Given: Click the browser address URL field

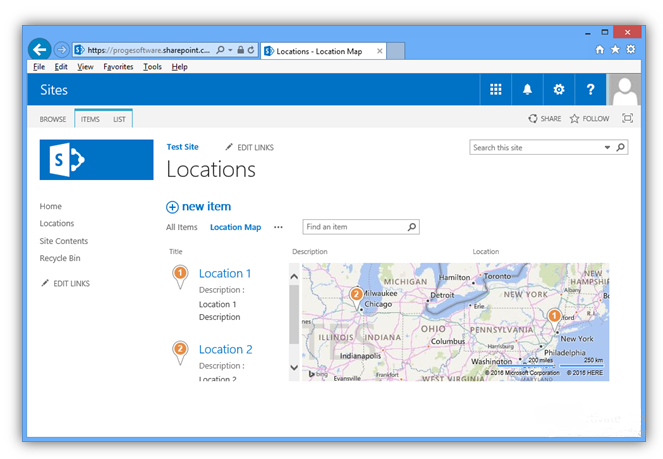Looking at the screenshot, I should coord(148,50).
